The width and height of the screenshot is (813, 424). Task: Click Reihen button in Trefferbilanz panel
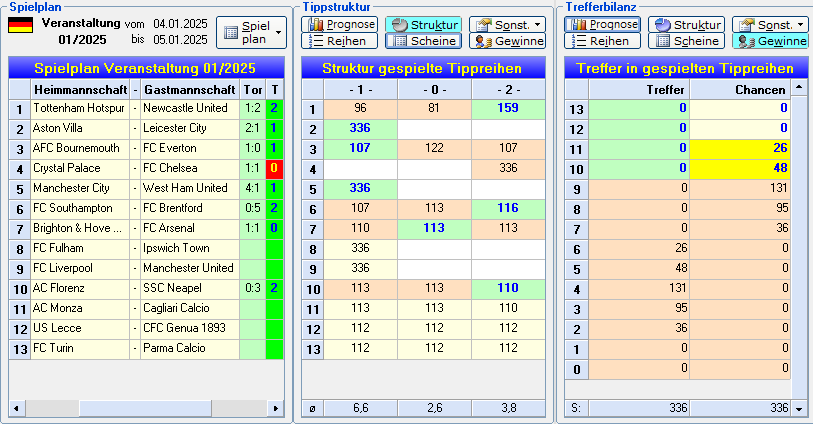(x=602, y=41)
